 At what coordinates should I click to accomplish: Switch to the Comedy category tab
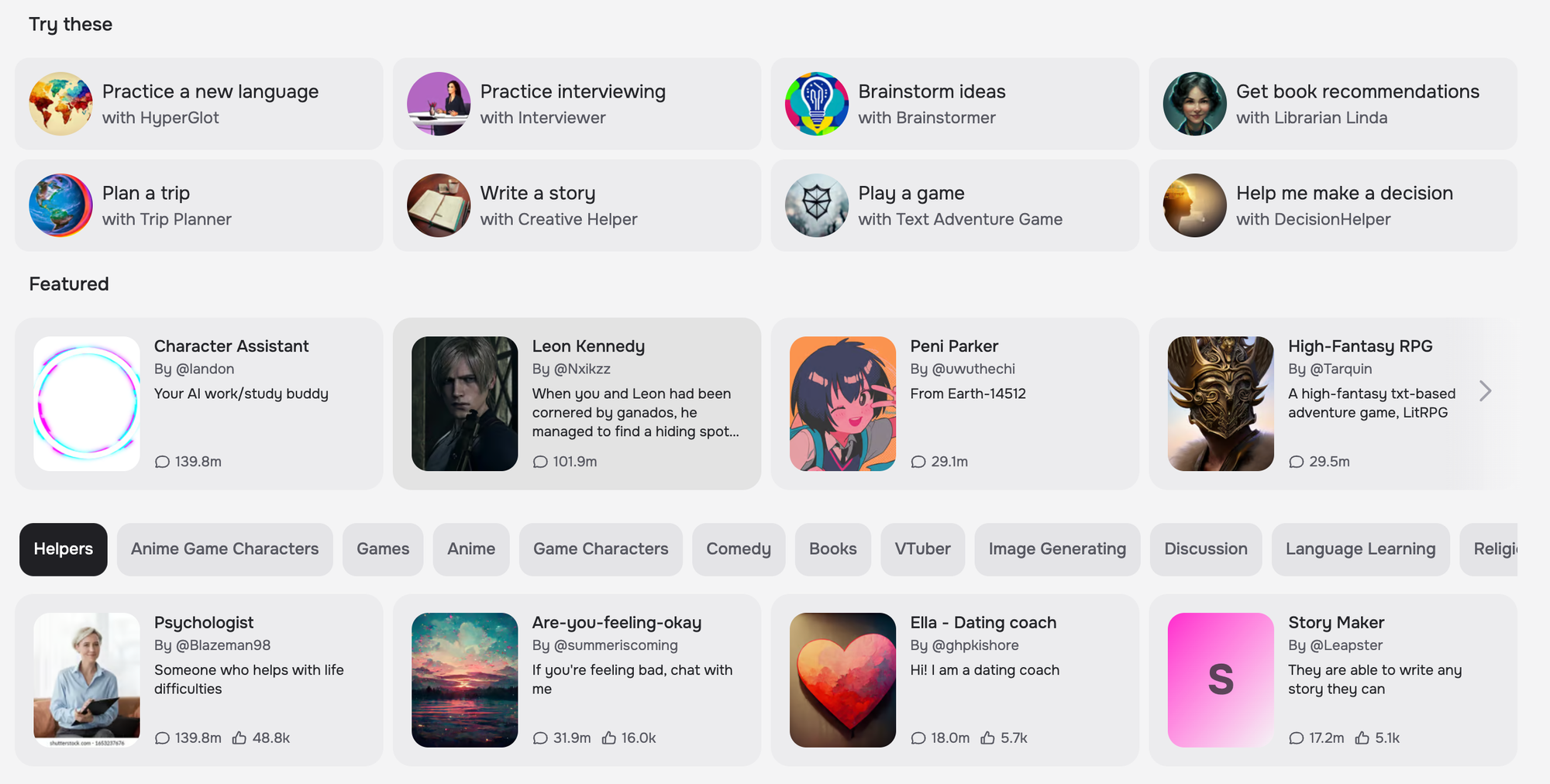[x=739, y=549]
